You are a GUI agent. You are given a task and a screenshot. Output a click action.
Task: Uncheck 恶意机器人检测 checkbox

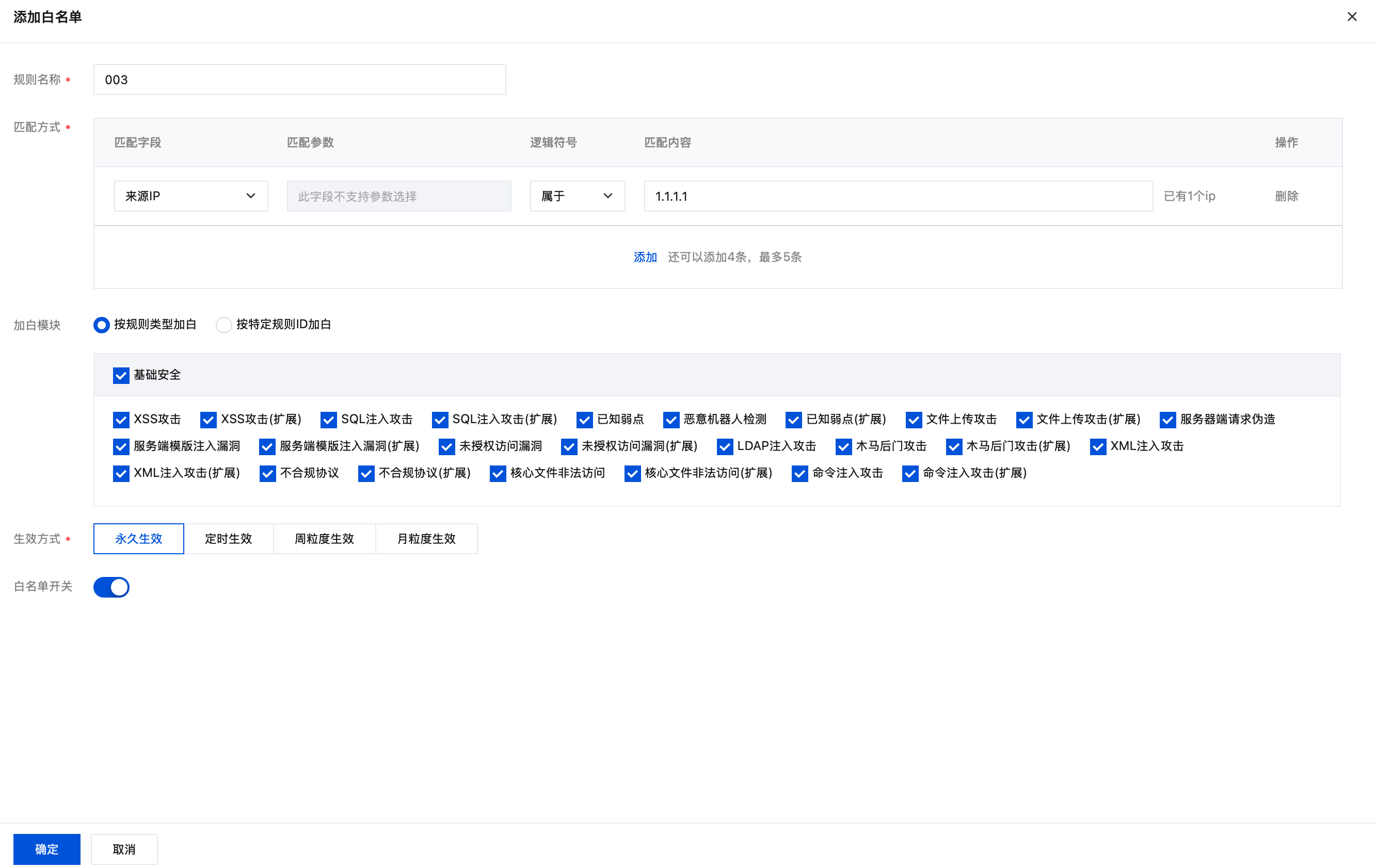tap(671, 420)
